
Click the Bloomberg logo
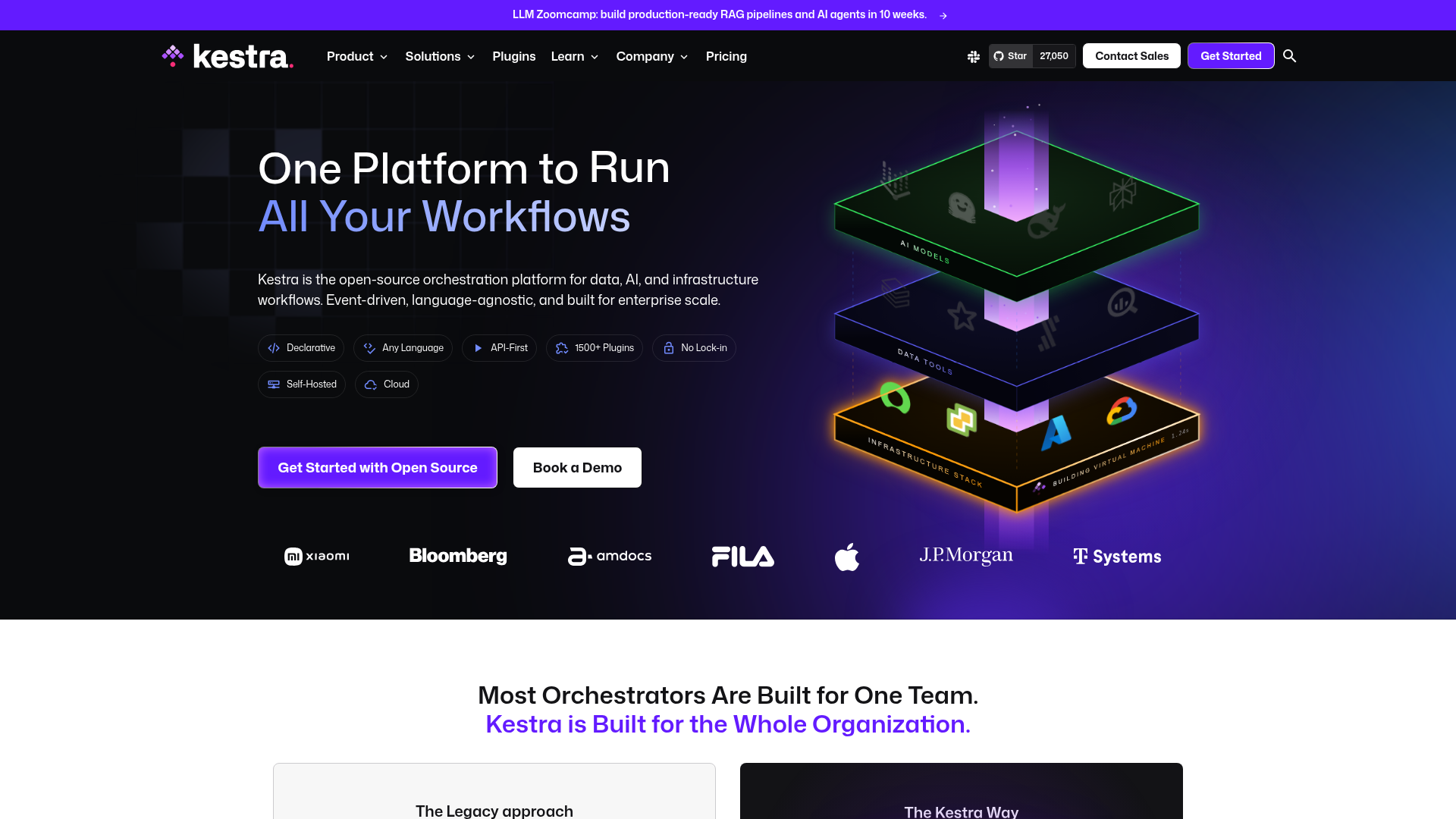458,556
